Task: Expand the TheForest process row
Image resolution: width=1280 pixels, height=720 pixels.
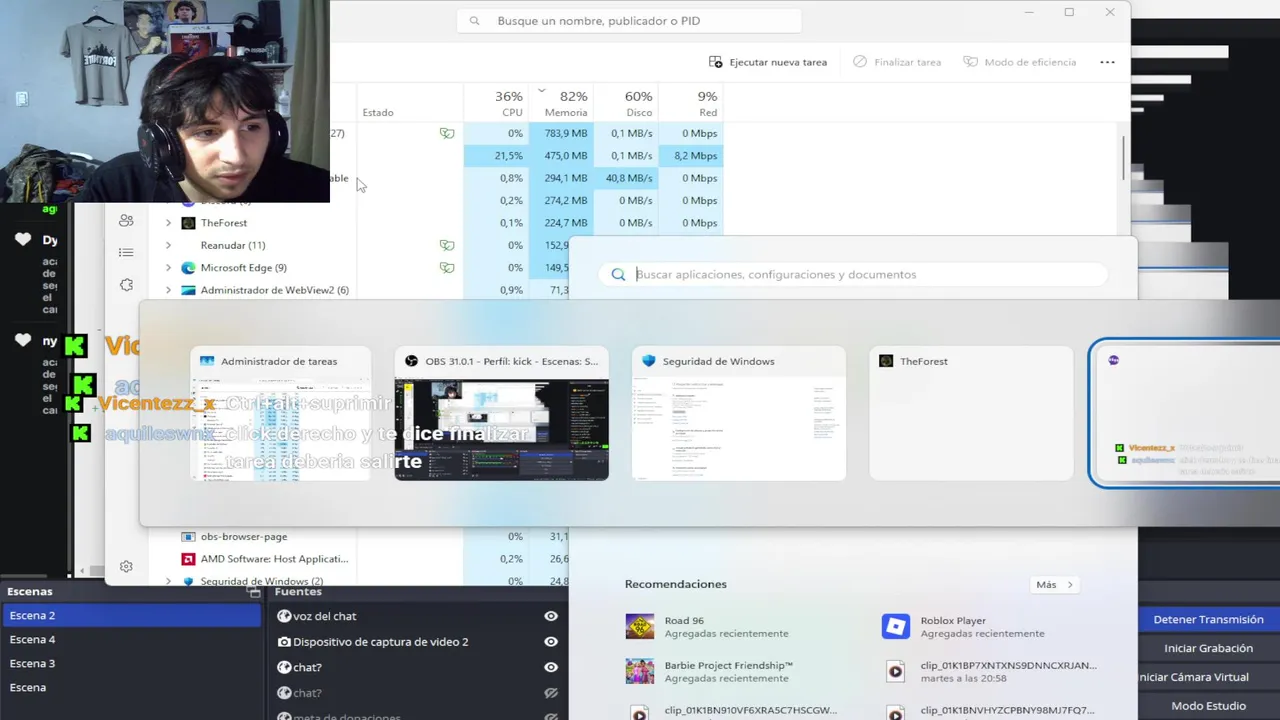Action: [168, 223]
